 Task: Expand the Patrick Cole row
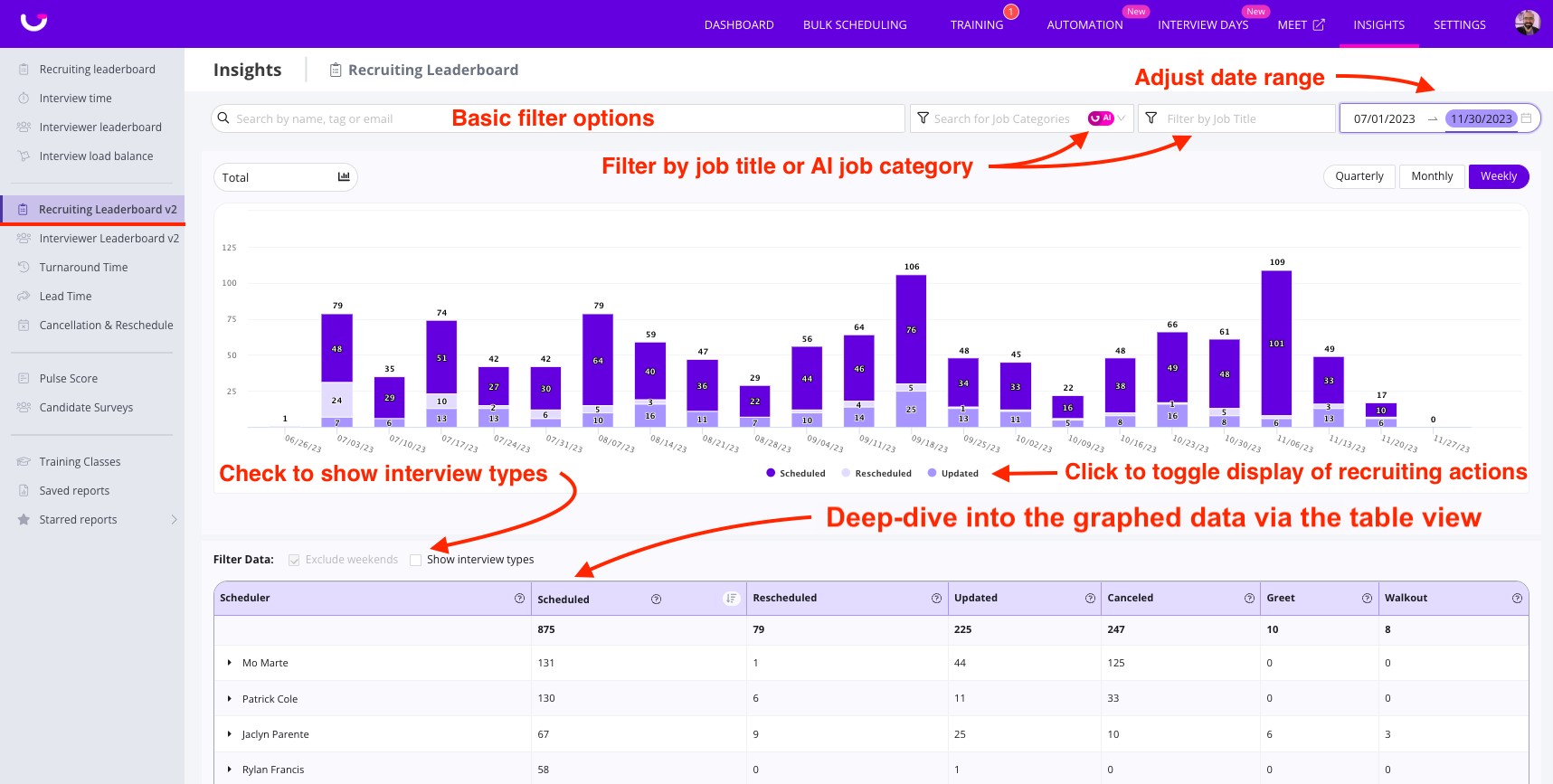pos(230,699)
